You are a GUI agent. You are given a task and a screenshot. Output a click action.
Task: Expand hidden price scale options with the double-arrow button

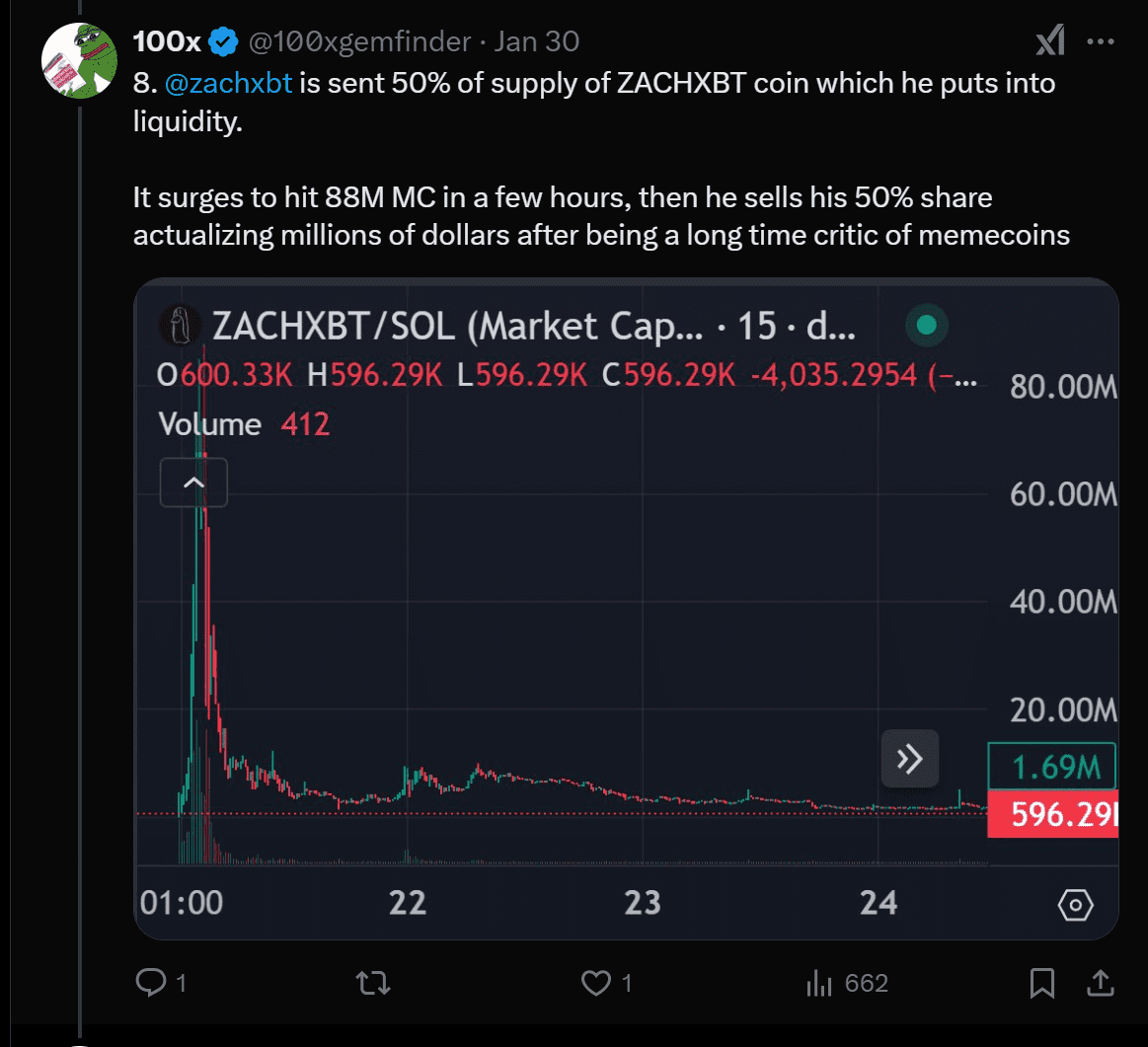(908, 758)
